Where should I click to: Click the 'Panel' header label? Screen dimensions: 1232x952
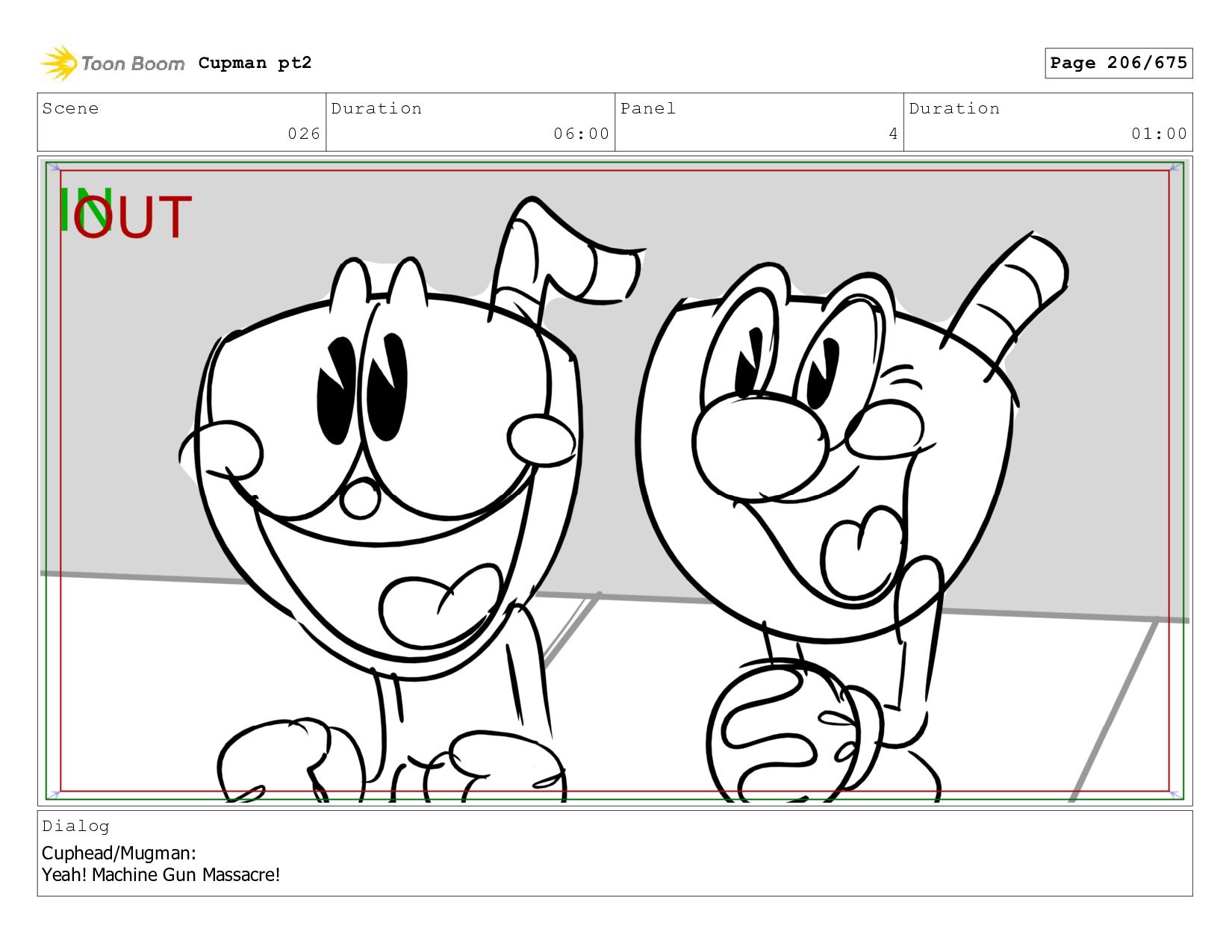pyautogui.click(x=648, y=108)
